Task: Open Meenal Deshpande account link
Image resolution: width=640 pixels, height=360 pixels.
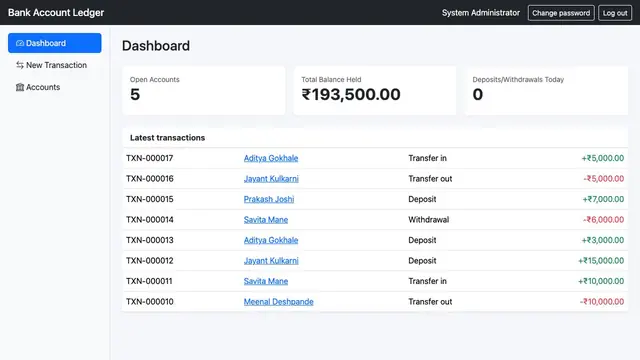Action: 278,302
